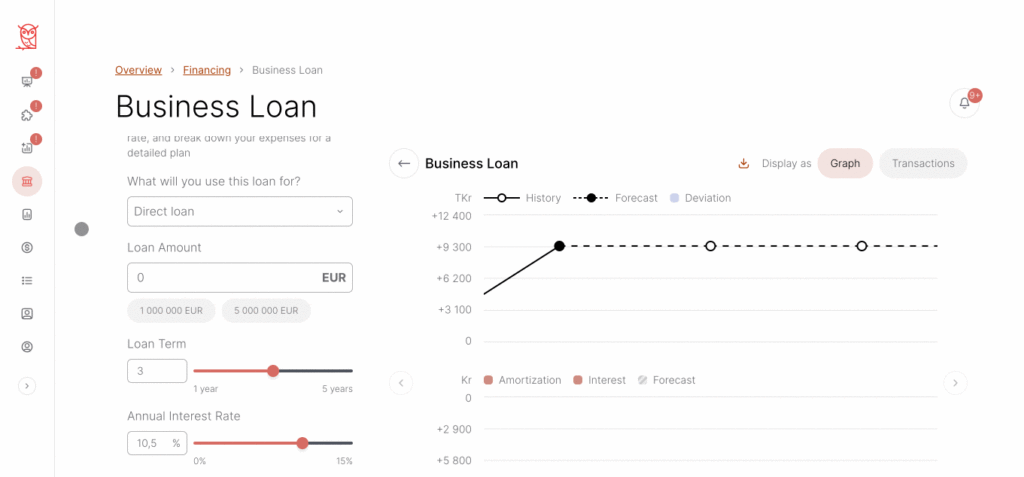Toggle the Deviation legend series
The width and height of the screenshot is (1024, 477).
701,198
